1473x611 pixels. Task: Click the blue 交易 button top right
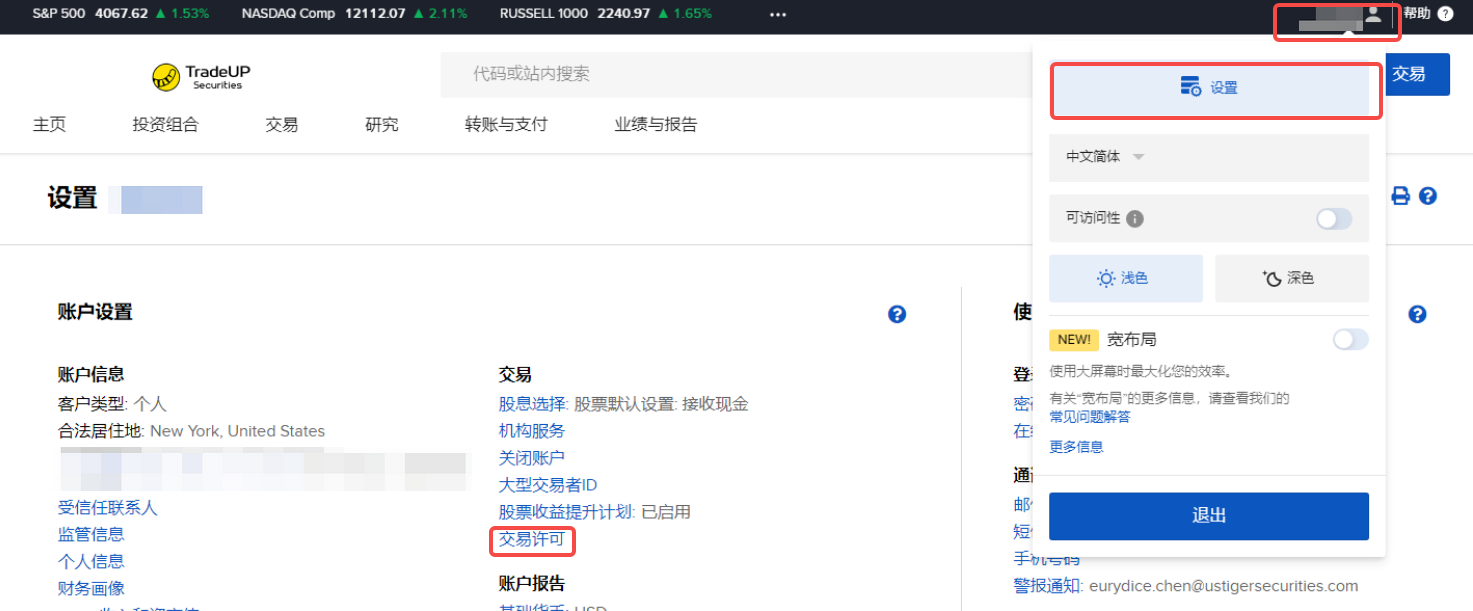(1417, 74)
